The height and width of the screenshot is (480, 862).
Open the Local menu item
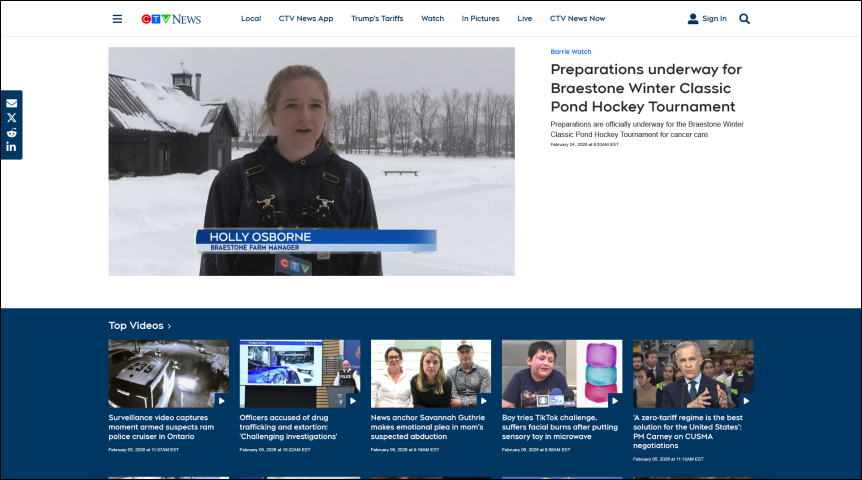point(251,19)
